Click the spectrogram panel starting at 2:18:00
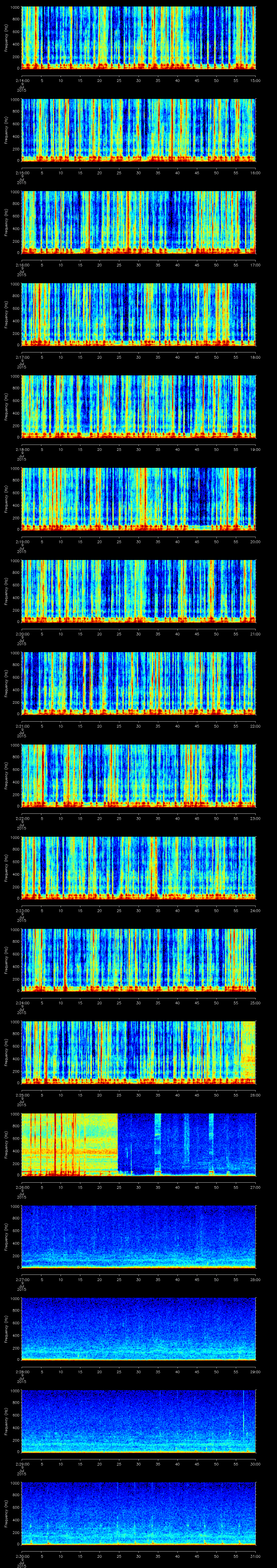 [138, 407]
